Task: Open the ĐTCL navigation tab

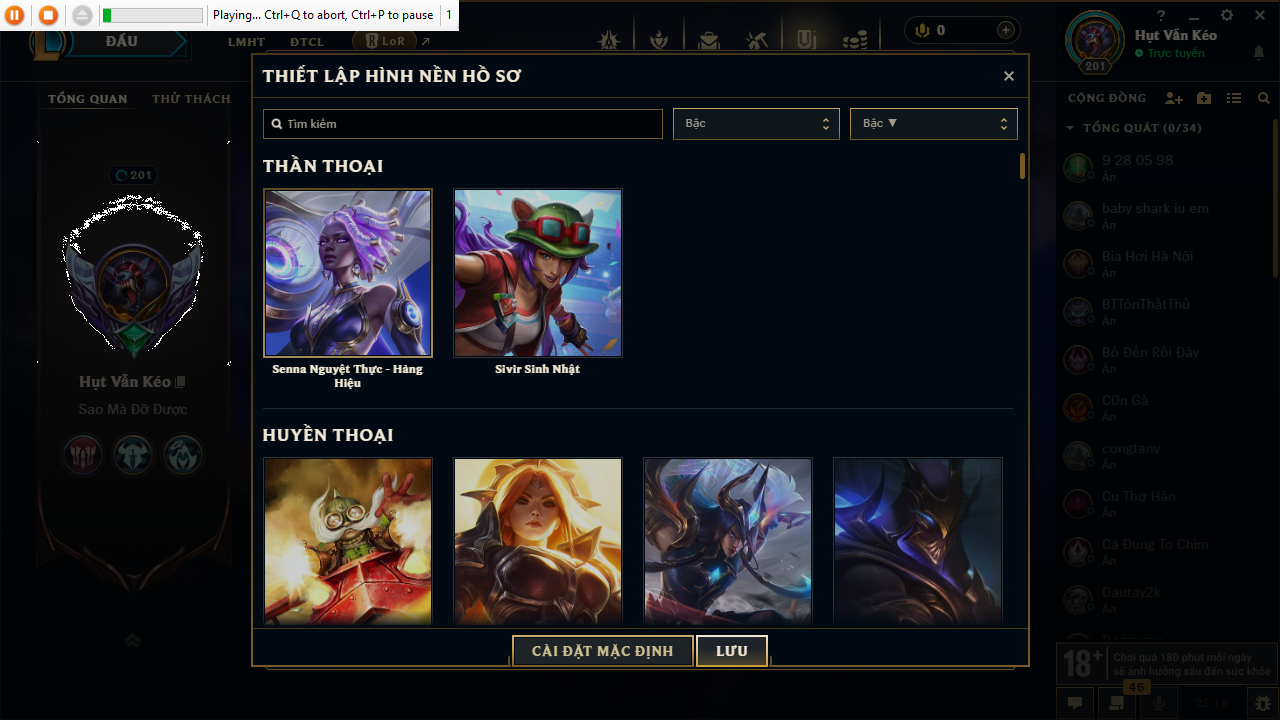Action: pyautogui.click(x=307, y=42)
